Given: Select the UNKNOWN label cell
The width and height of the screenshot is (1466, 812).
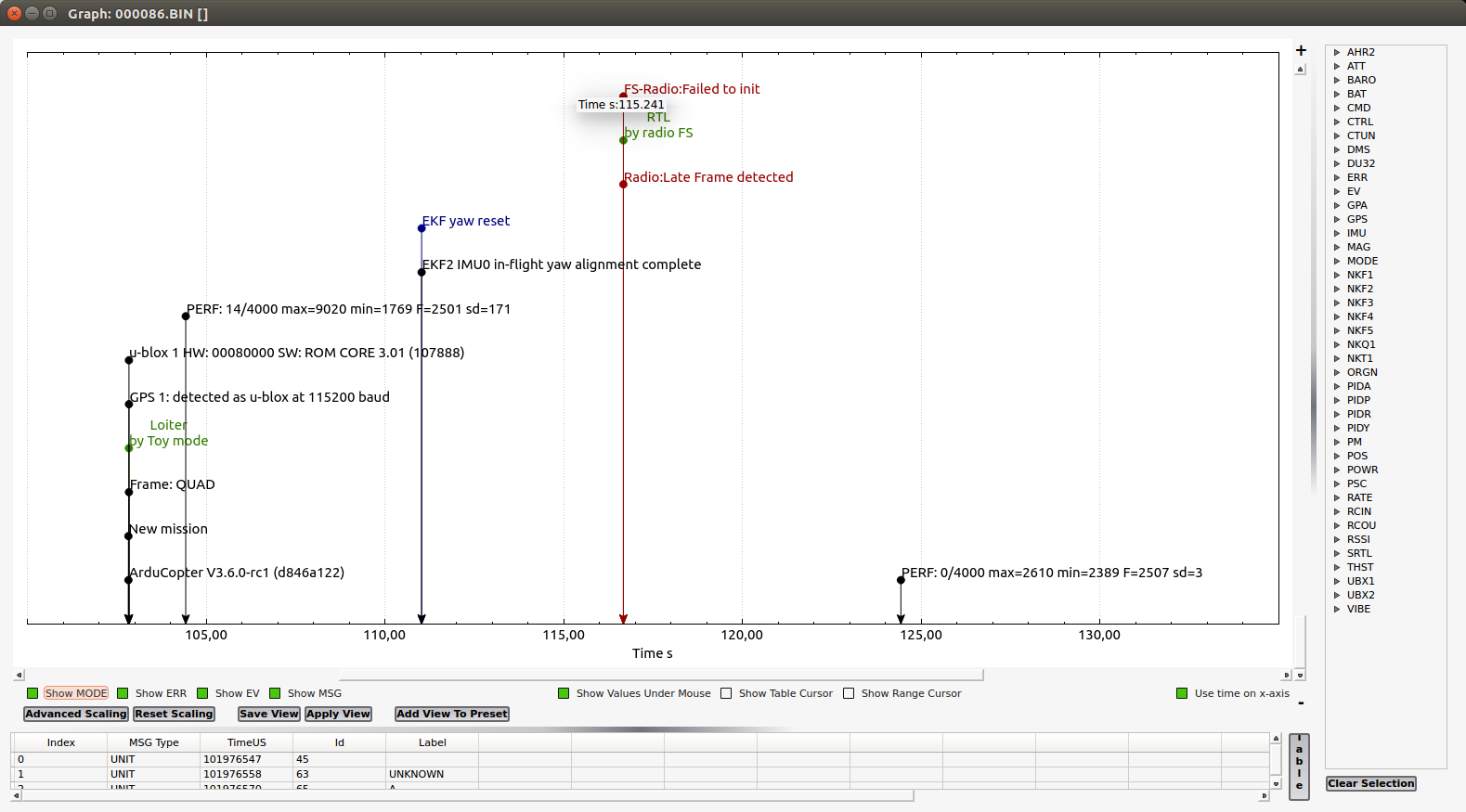Looking at the screenshot, I should (433, 774).
